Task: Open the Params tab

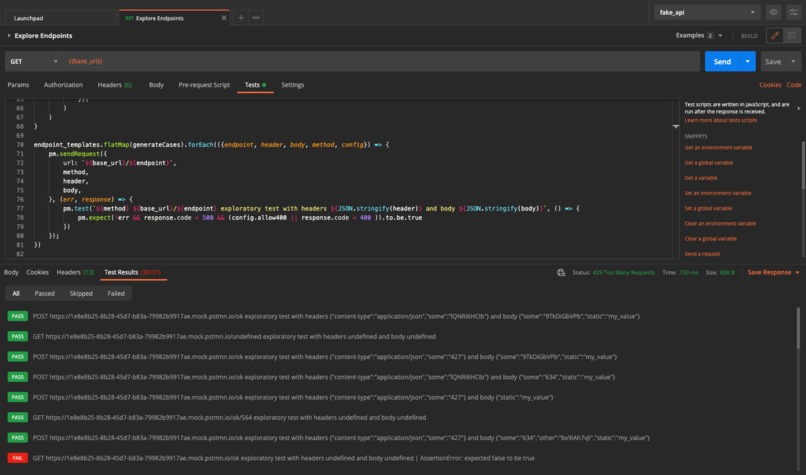Action: tap(18, 85)
